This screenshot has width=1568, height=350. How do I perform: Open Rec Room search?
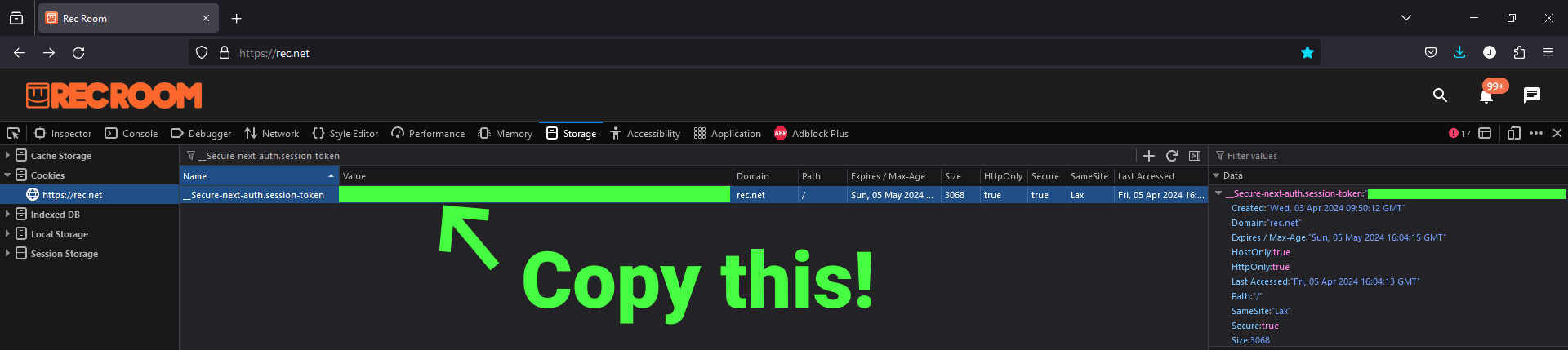pos(1440,95)
